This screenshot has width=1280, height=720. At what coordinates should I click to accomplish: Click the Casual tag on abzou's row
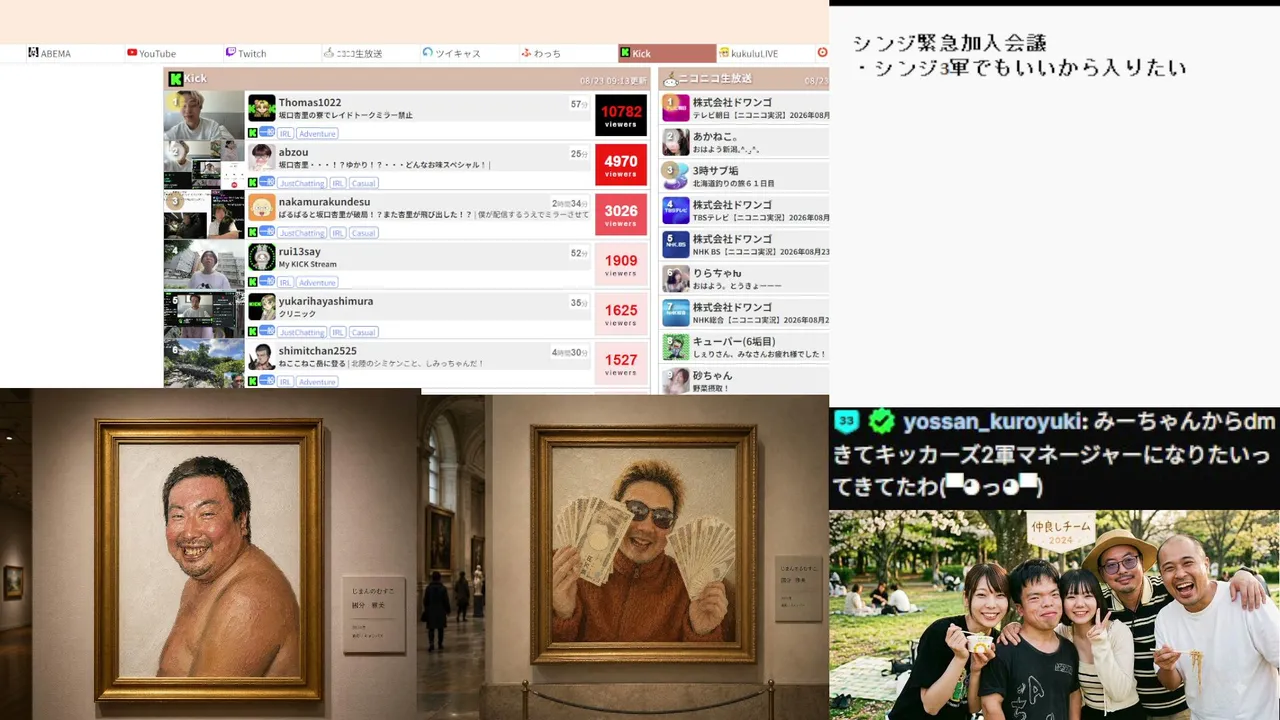(363, 183)
